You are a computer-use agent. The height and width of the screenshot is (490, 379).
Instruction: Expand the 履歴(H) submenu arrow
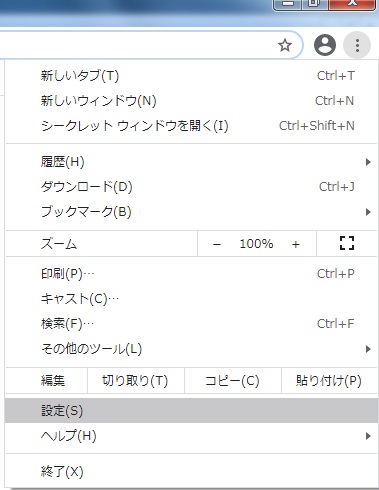click(x=368, y=162)
